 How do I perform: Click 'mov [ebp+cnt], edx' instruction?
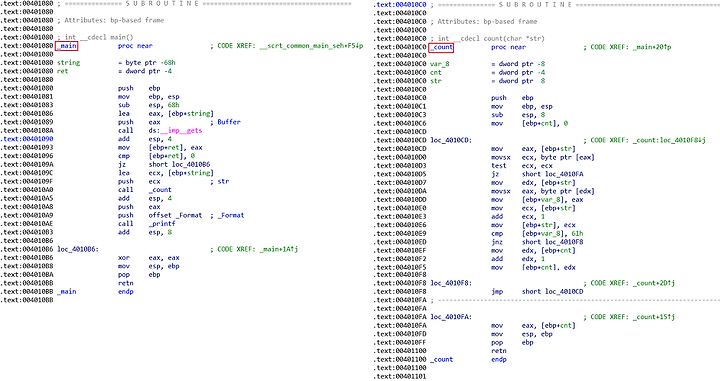click(534, 268)
